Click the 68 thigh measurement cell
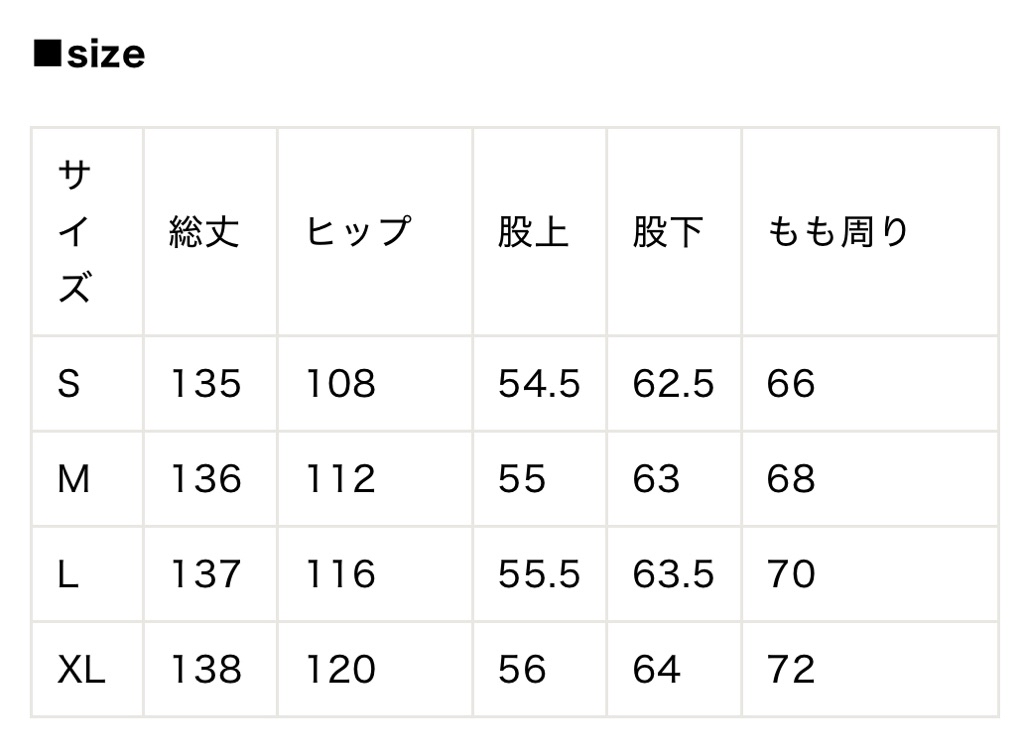The height and width of the screenshot is (754, 1024). point(791,479)
